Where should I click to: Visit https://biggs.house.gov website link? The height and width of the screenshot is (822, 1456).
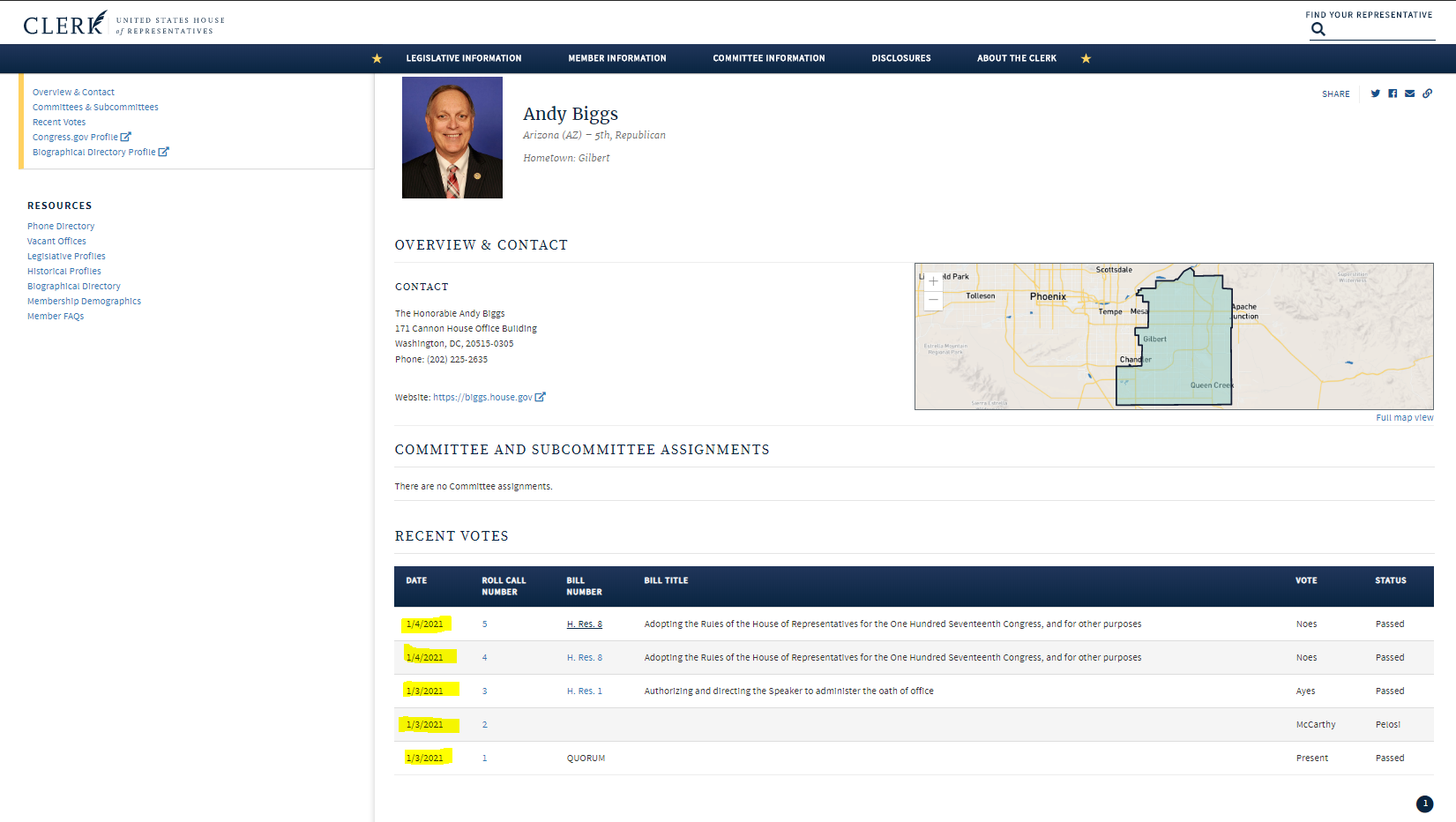[x=482, y=397]
